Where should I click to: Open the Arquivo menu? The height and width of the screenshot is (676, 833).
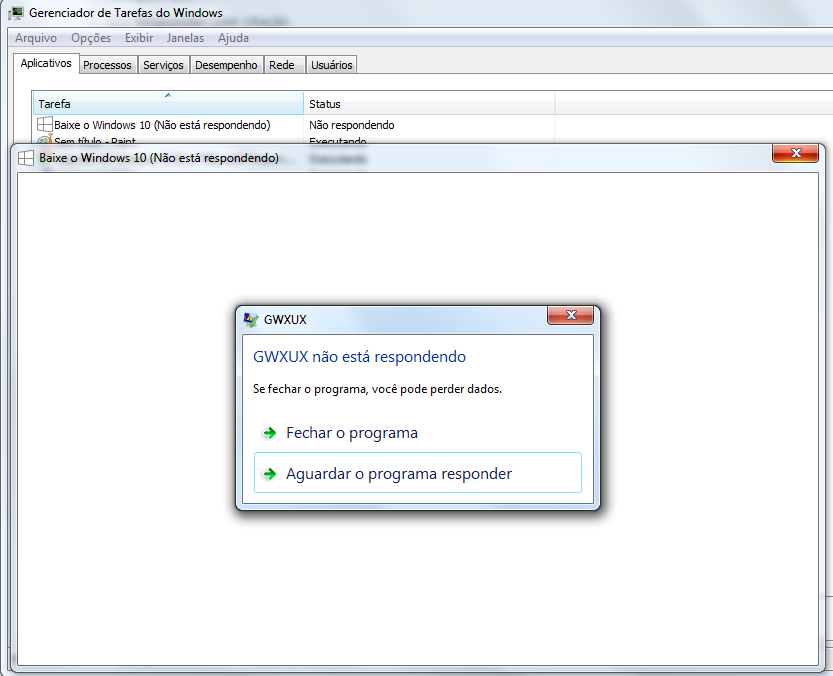click(x=36, y=38)
